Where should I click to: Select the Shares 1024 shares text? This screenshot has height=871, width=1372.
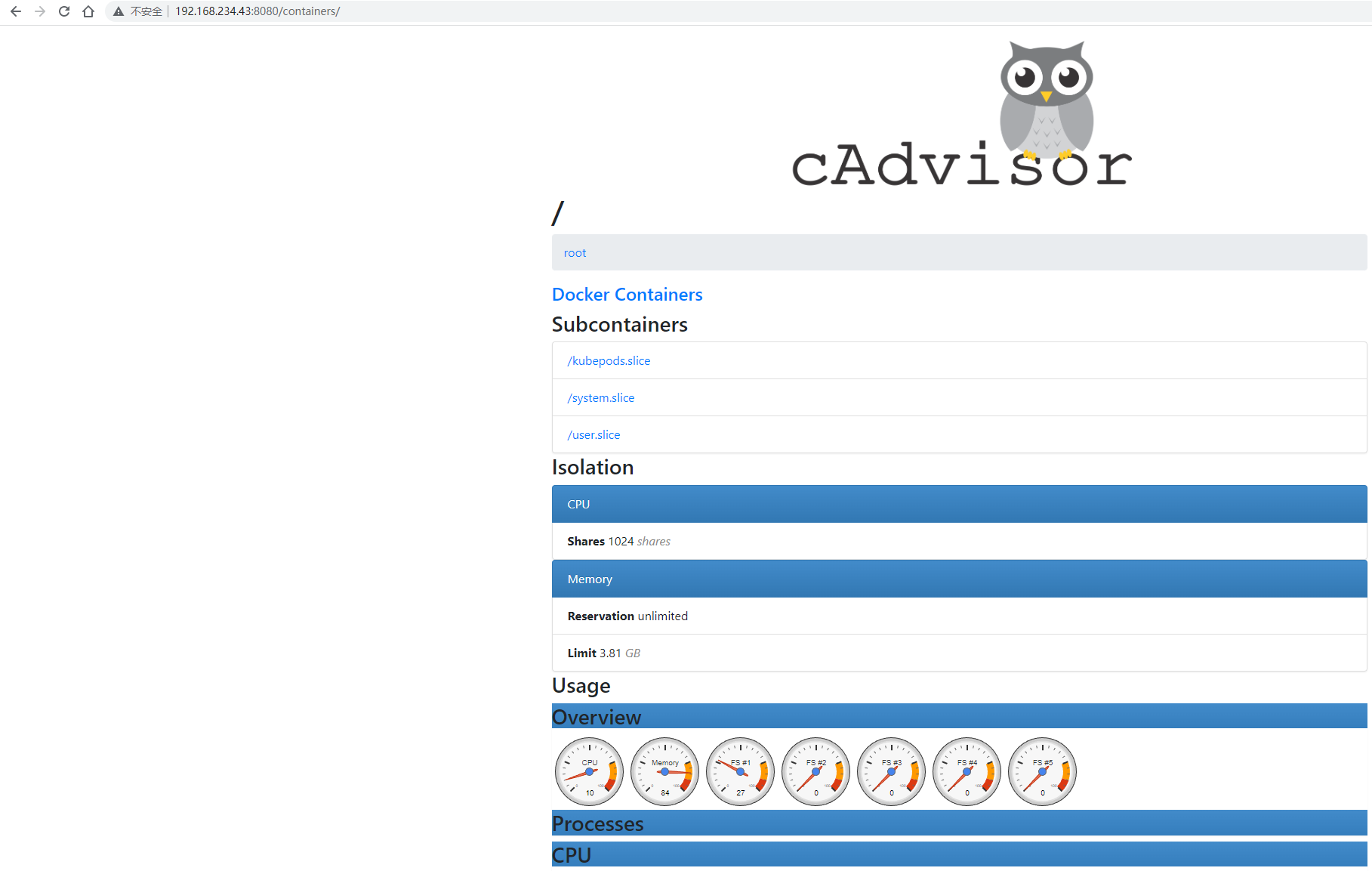(618, 542)
